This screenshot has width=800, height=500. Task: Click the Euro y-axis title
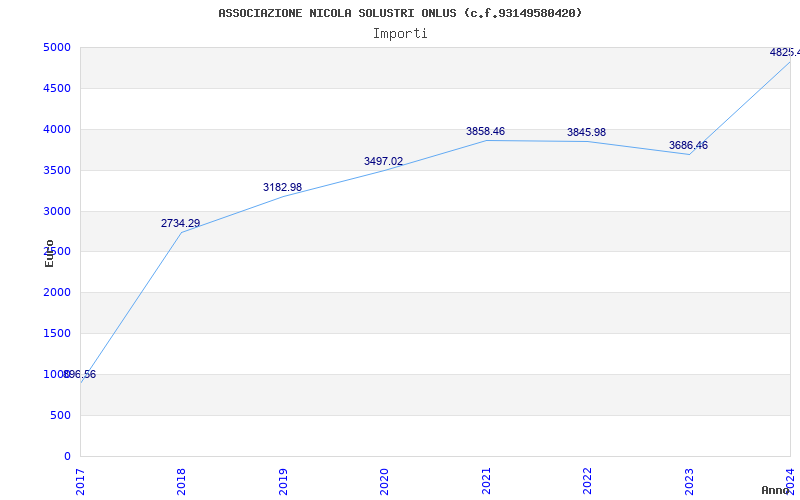point(49,253)
